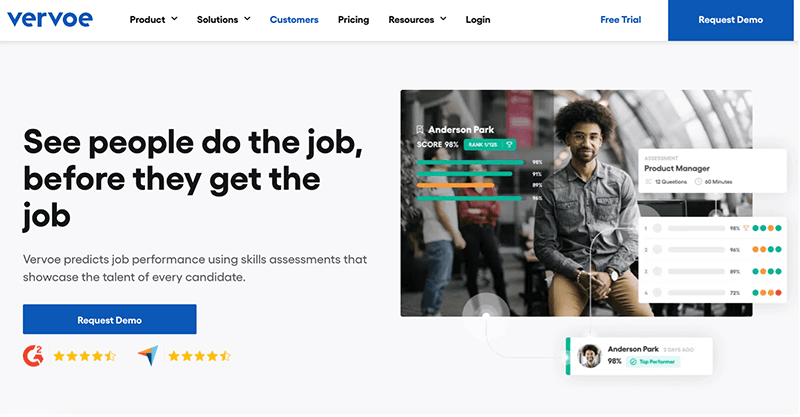Go to the Customers page
Viewport: 800px width, 417px height.
pos(294,20)
